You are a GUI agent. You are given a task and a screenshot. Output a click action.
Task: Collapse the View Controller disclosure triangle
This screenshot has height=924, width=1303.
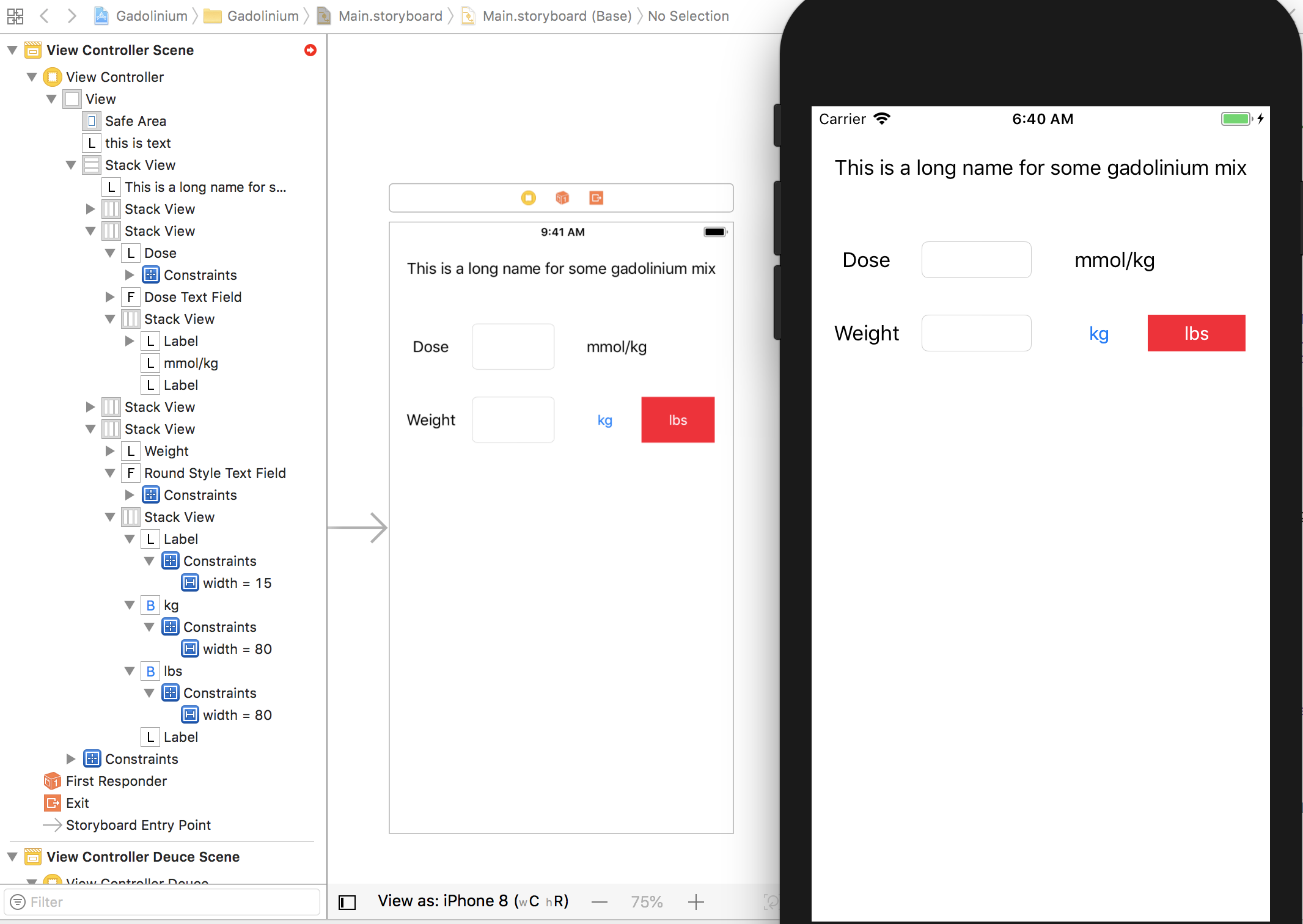[x=32, y=77]
